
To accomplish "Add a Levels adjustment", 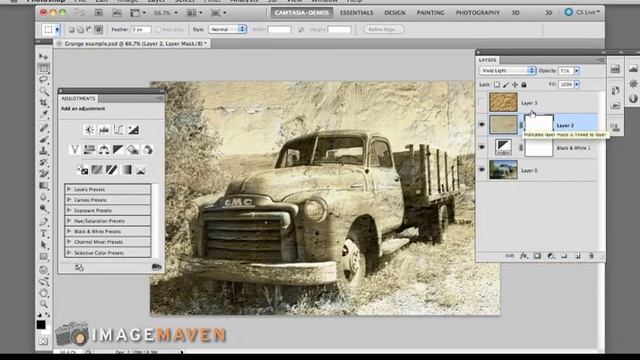I will (104, 130).
